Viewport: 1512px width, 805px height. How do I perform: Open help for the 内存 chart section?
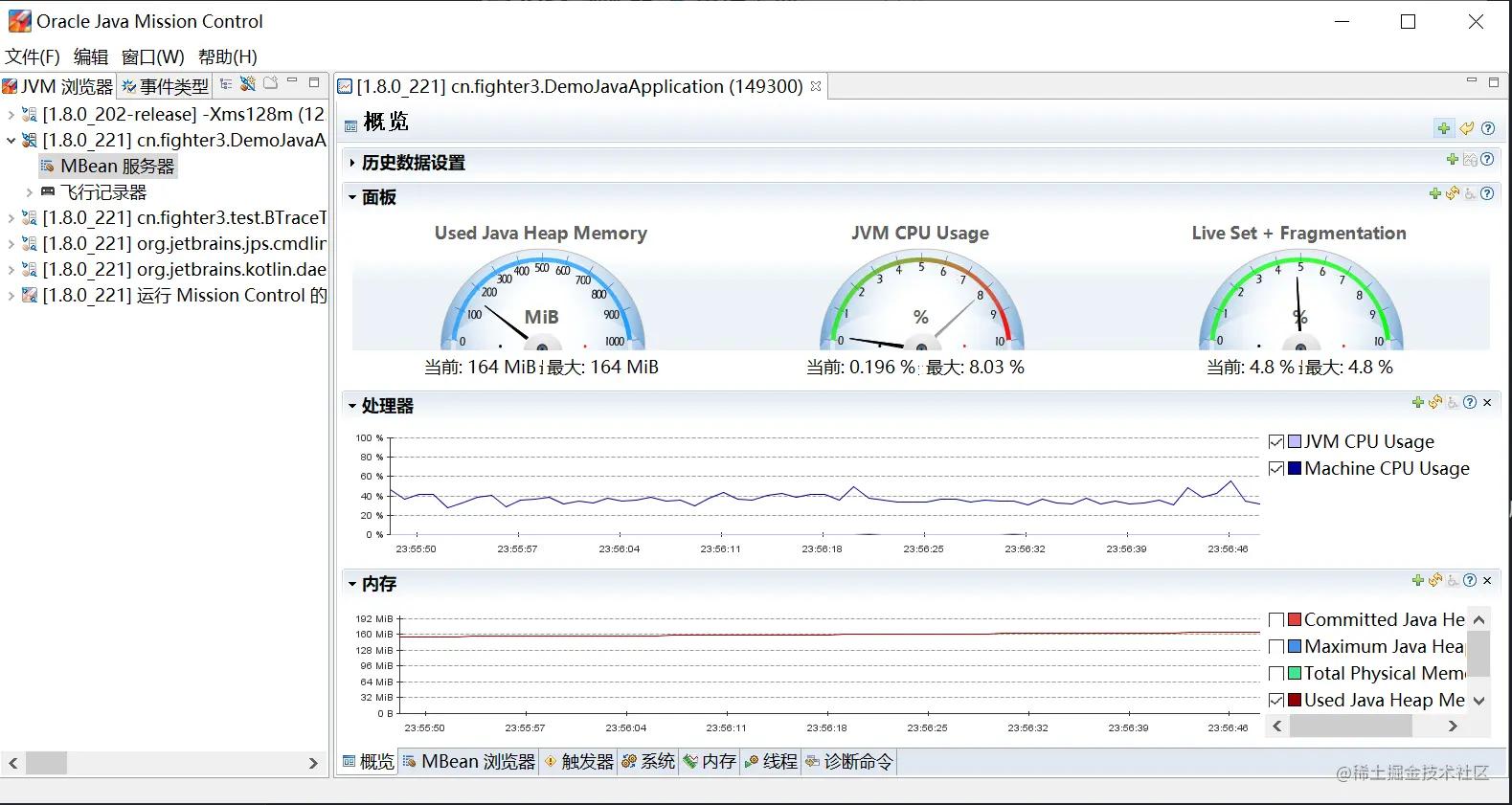point(1470,580)
